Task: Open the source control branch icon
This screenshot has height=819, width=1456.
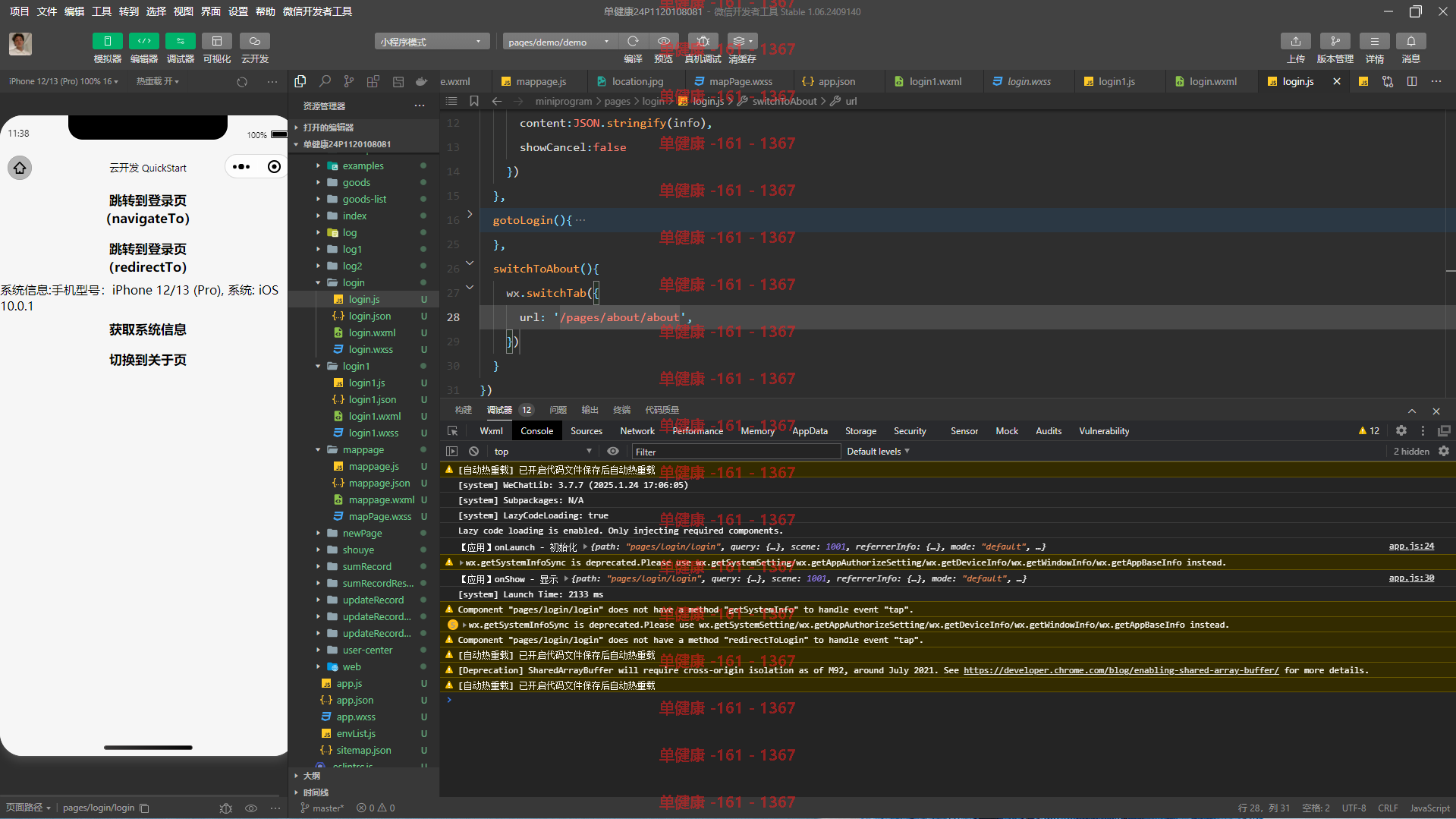Action: [x=349, y=81]
